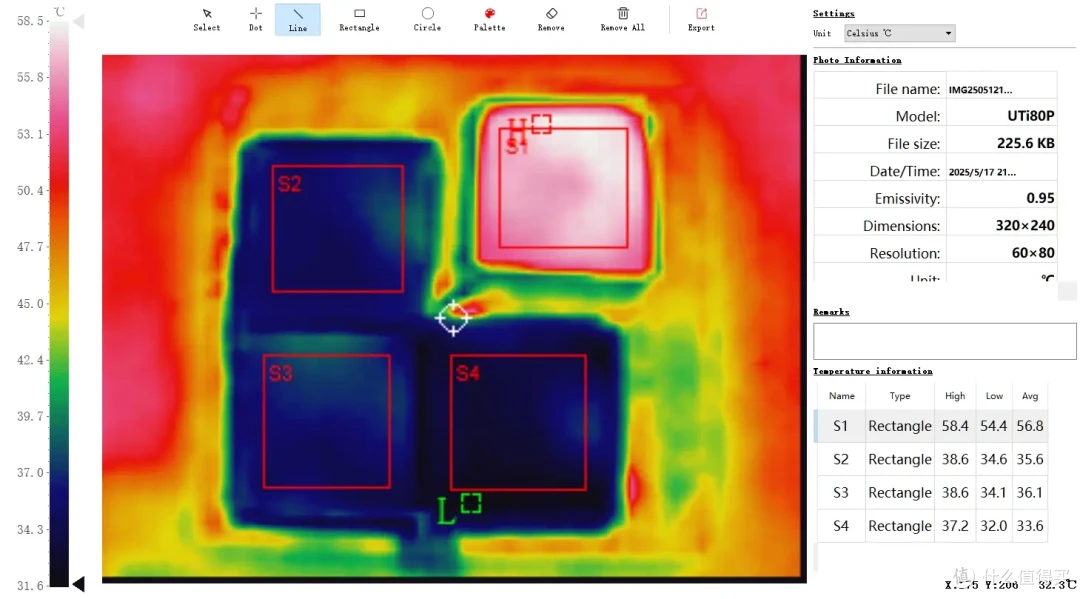Click the S2 rectangle region label
The height and width of the screenshot is (599, 1080).
point(289,184)
